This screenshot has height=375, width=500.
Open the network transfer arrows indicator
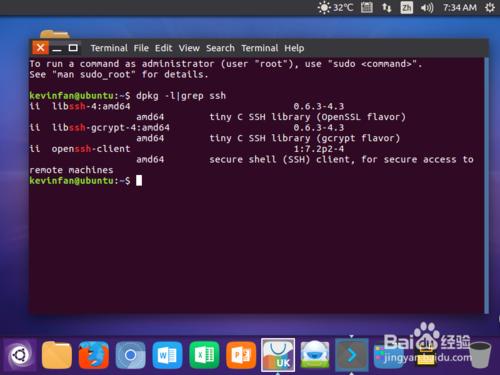[387, 7]
